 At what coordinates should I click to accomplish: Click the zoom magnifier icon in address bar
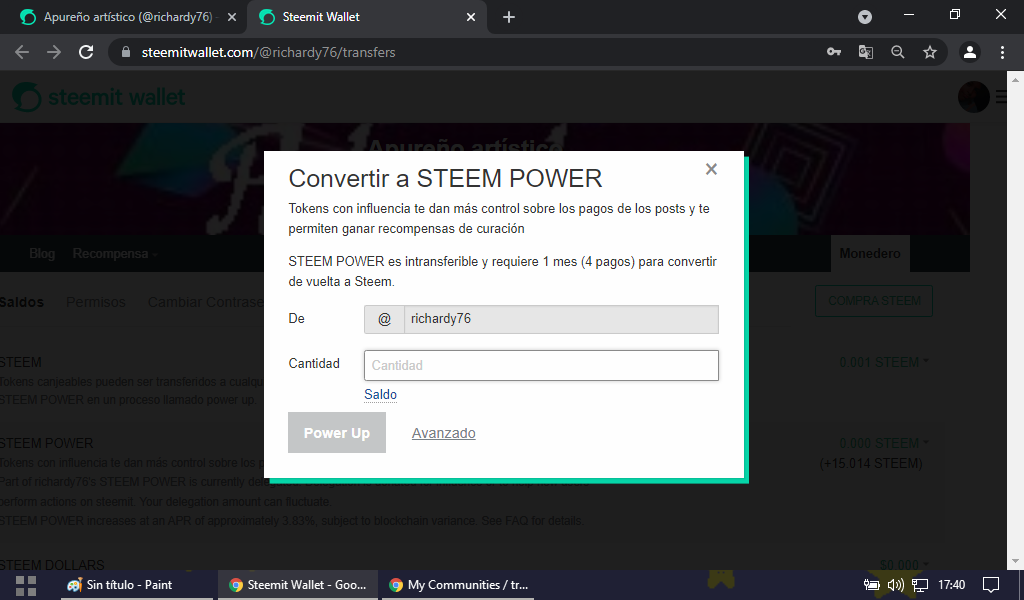898,52
